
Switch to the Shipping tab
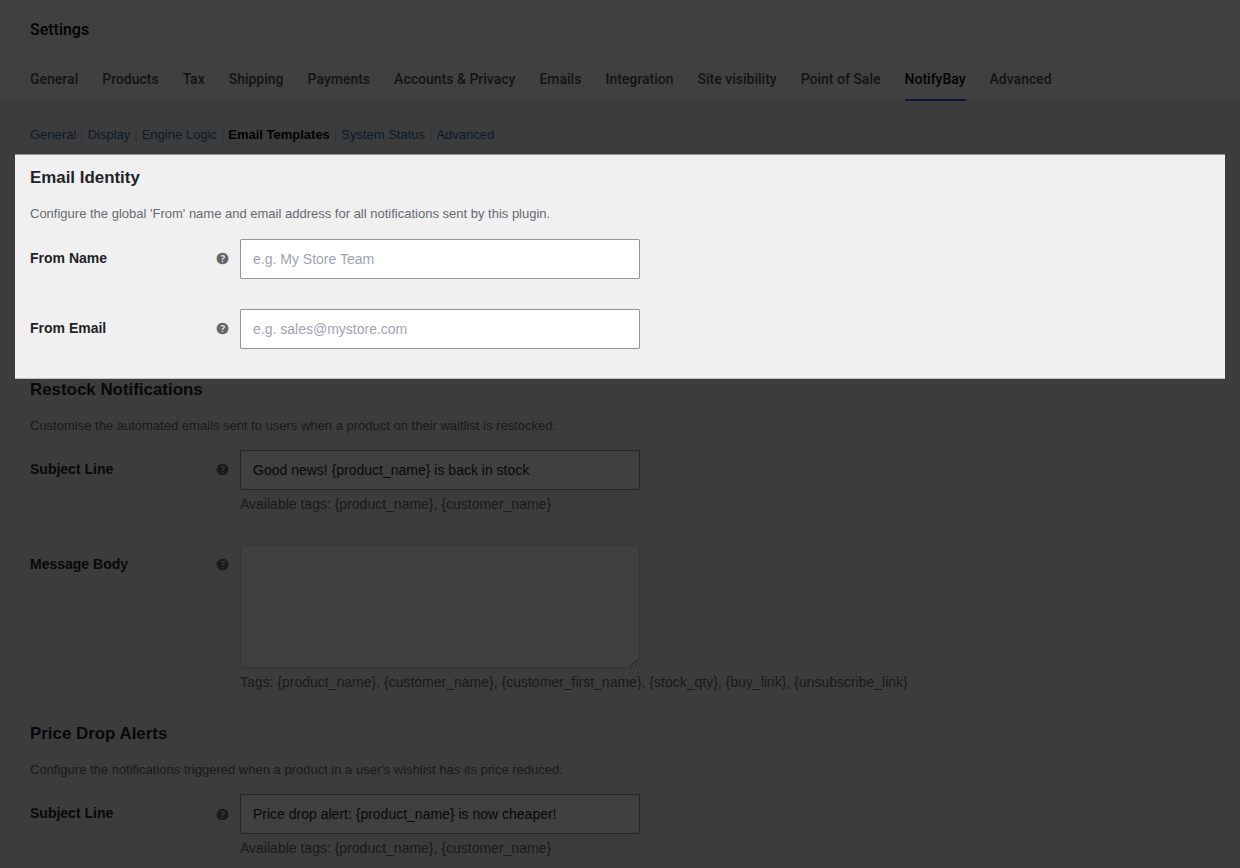256,79
